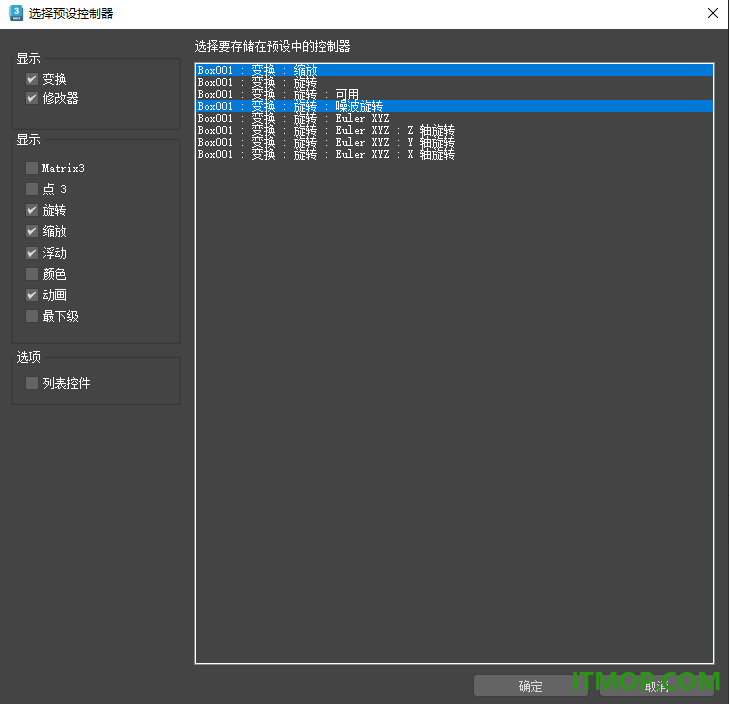Enable the Matrix3 checkbox
The width and height of the screenshot is (730, 704).
tap(32, 168)
